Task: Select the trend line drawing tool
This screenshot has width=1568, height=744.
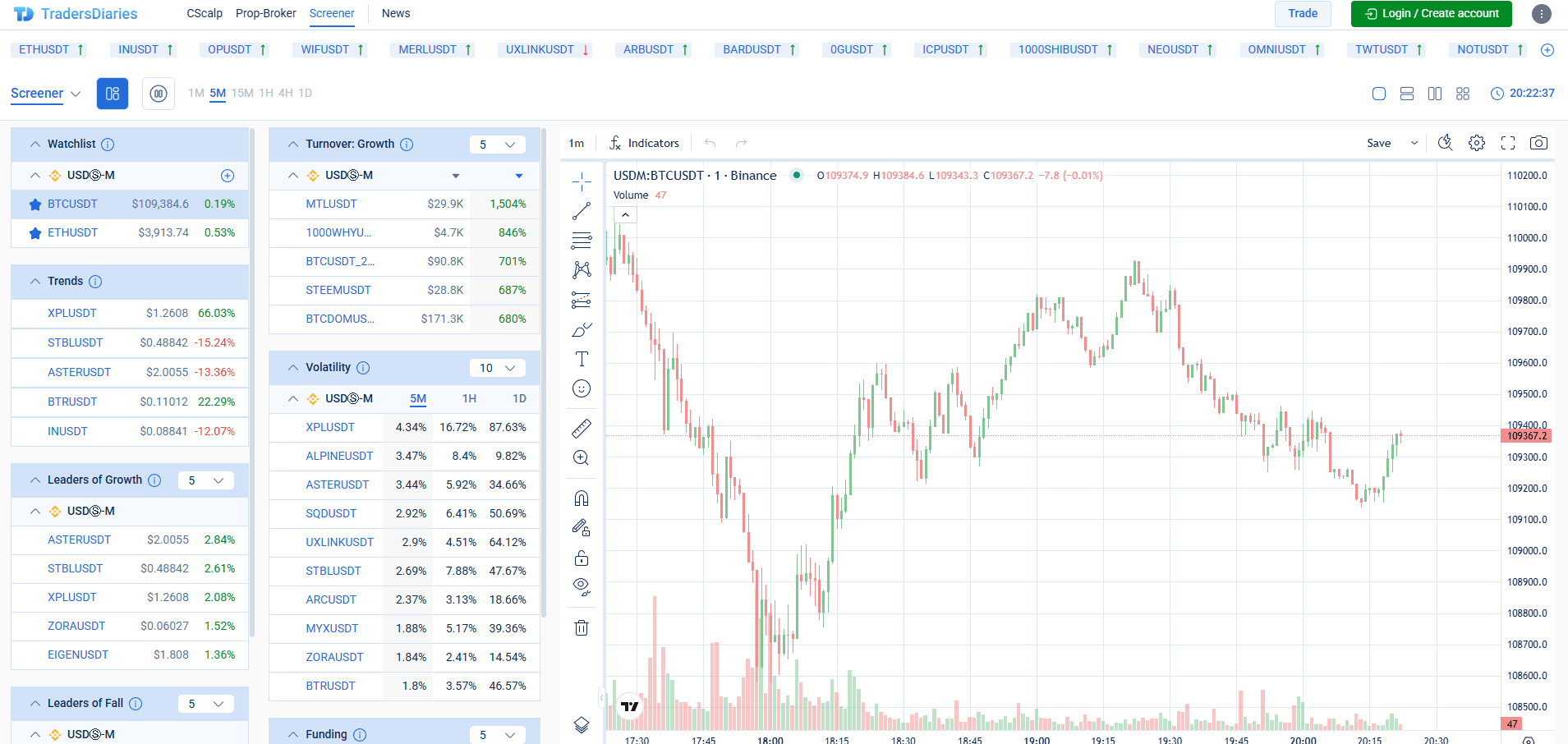Action: click(582, 211)
